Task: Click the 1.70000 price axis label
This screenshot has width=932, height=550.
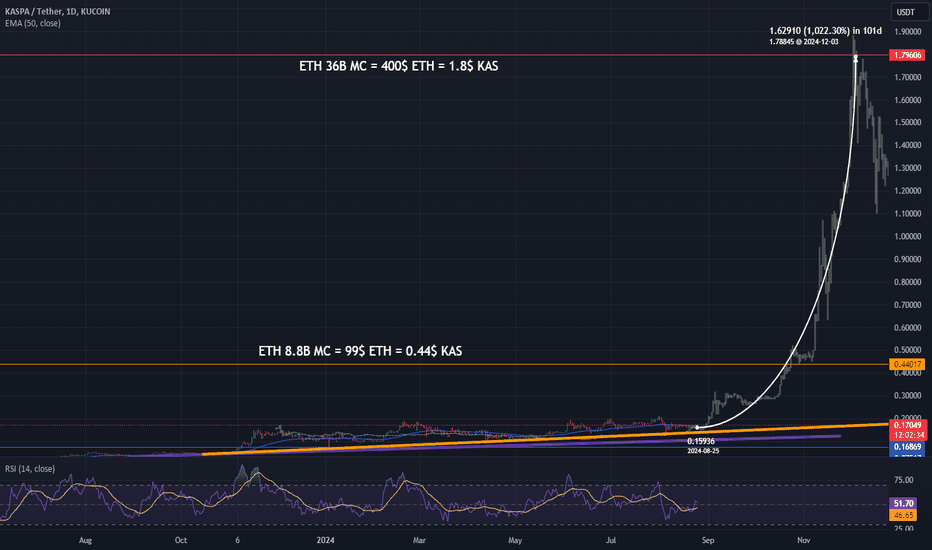Action: pyautogui.click(x=908, y=77)
